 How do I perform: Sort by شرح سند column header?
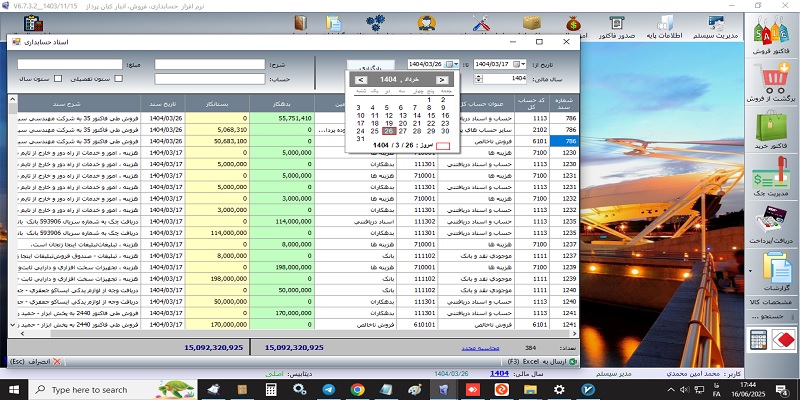pos(79,103)
